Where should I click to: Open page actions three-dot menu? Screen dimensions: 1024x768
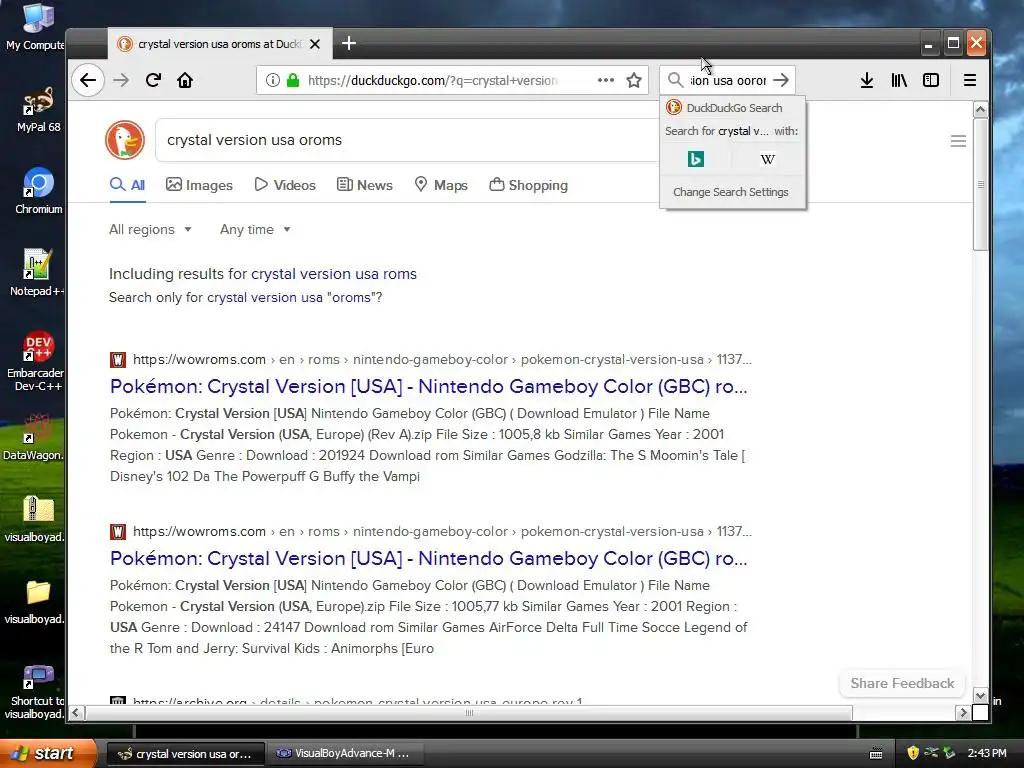[605, 80]
